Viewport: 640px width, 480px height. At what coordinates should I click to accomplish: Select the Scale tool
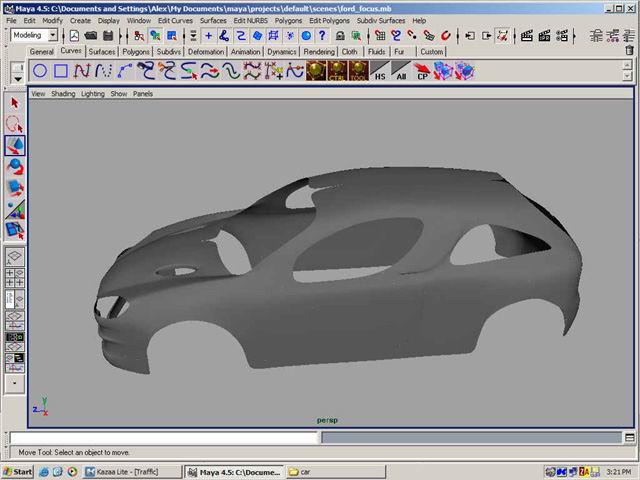click(x=15, y=187)
